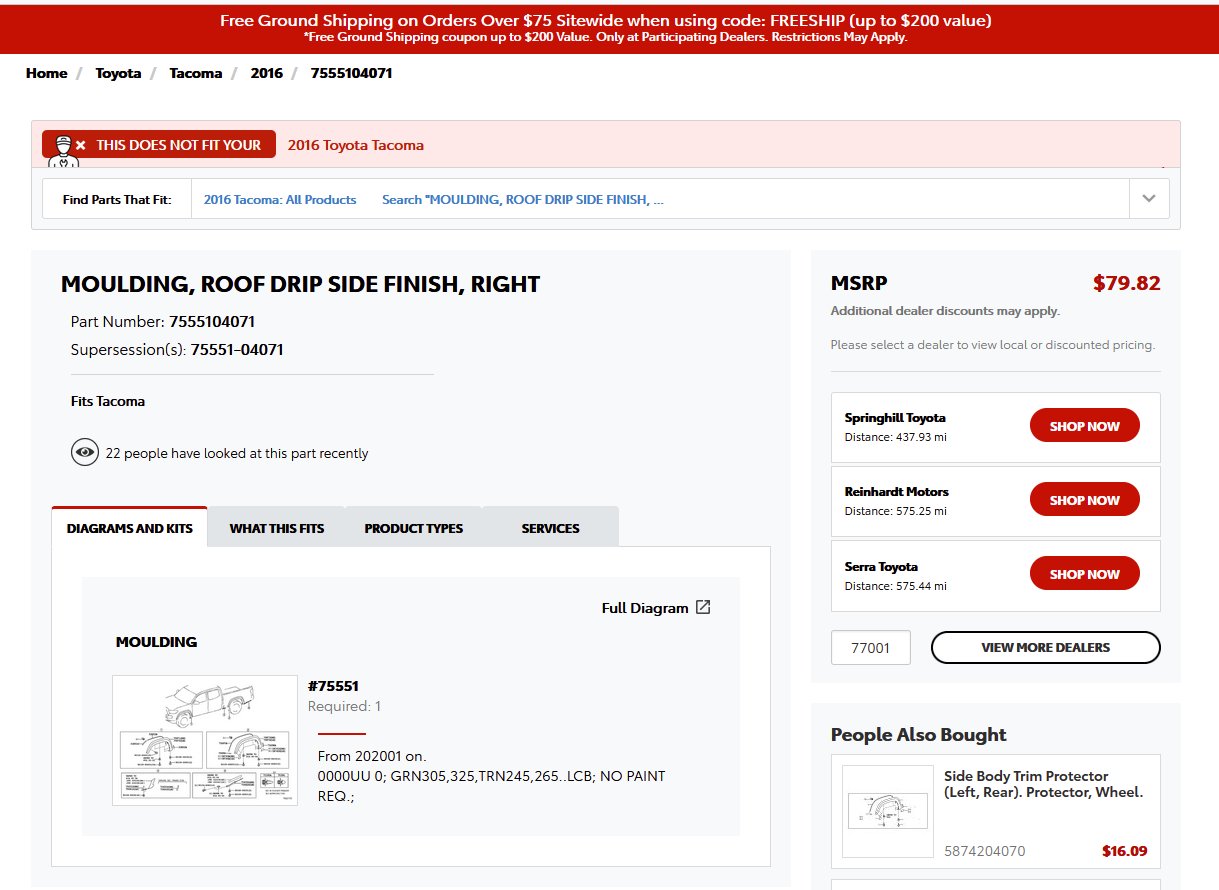Click 2016 Tacoma: All Products link
Screen dimensions: 1219x890
[x=280, y=199]
